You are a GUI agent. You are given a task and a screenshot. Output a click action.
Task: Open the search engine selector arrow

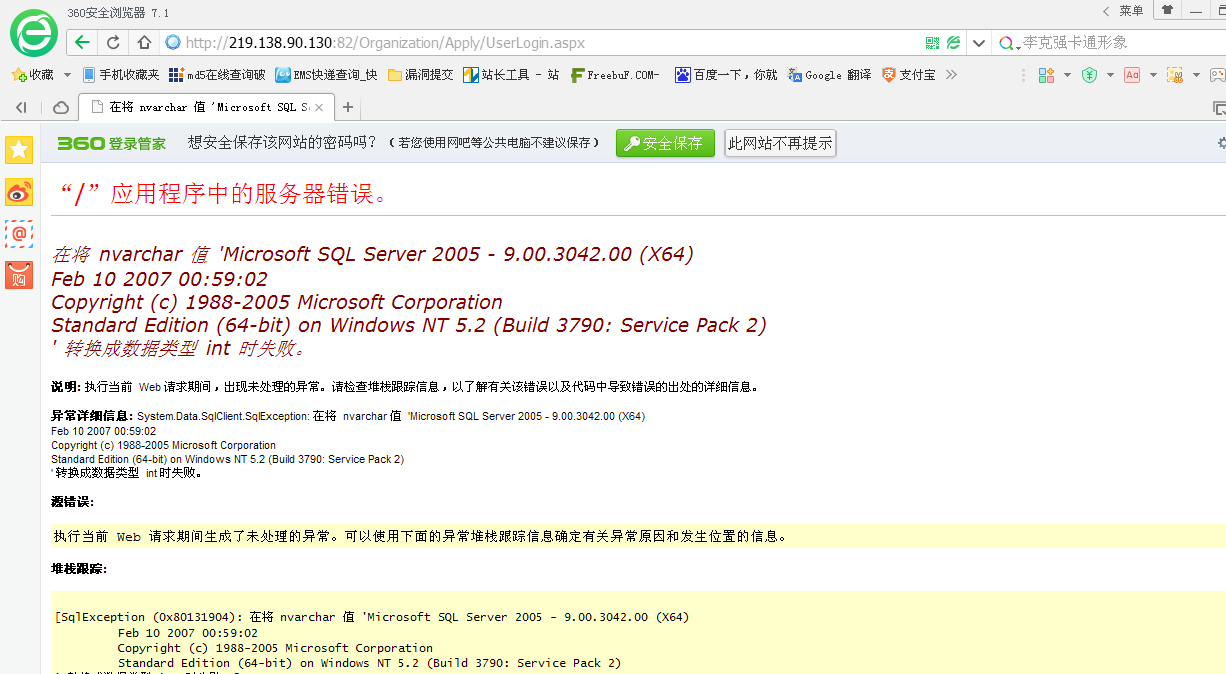(1018, 46)
